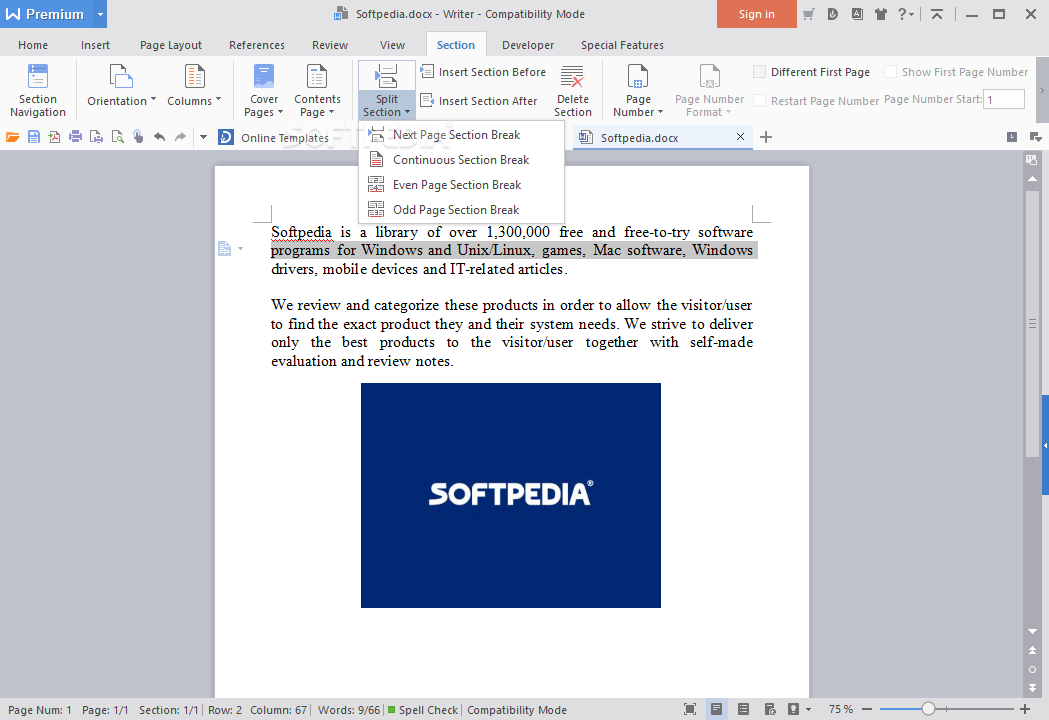This screenshot has width=1049, height=720.
Task: Expand the Orientation dropdown arrow
Action: [153, 100]
